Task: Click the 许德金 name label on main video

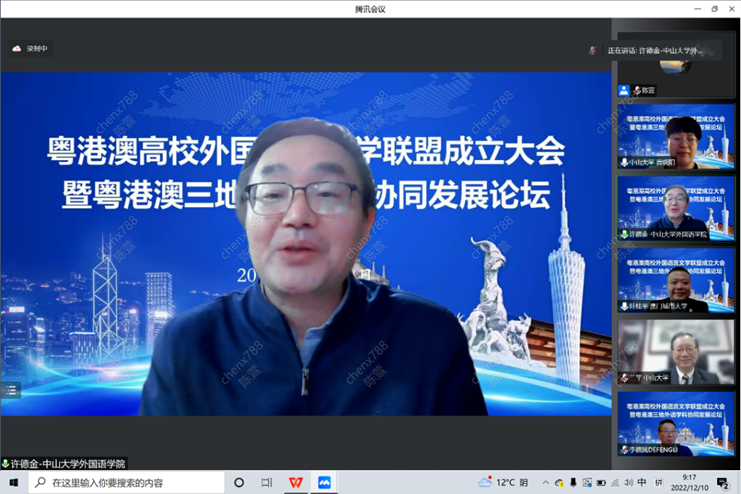Action: tap(65, 464)
